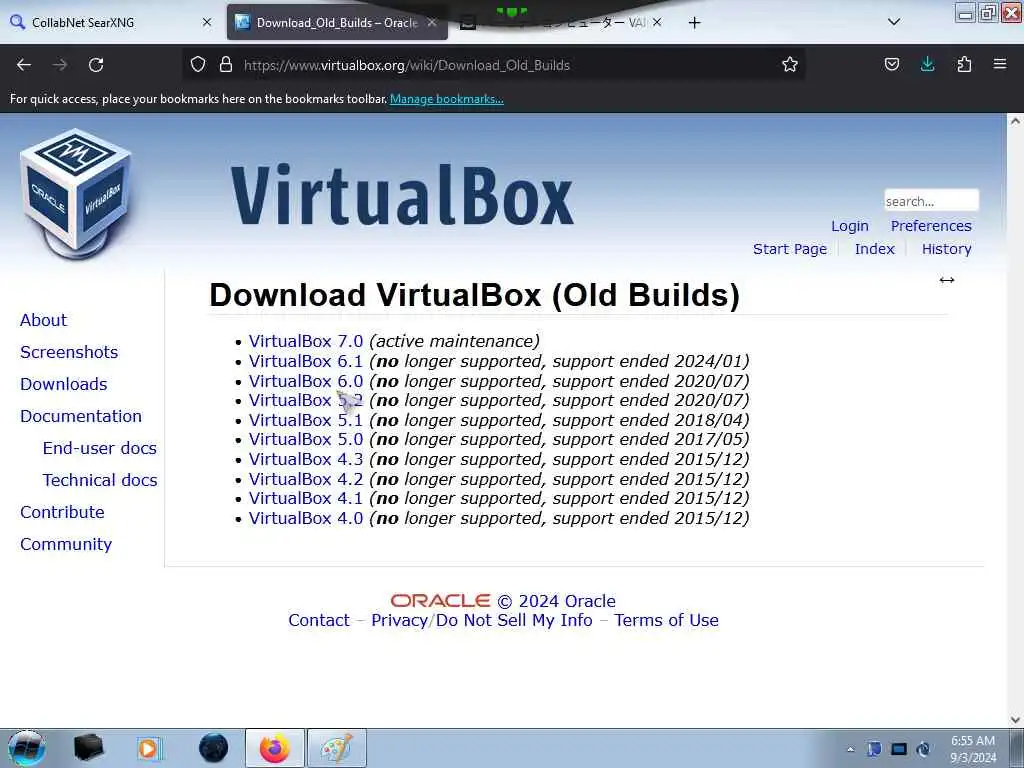
Task: Open the taskbar clock showing 6:55 AM
Action: click(973, 749)
